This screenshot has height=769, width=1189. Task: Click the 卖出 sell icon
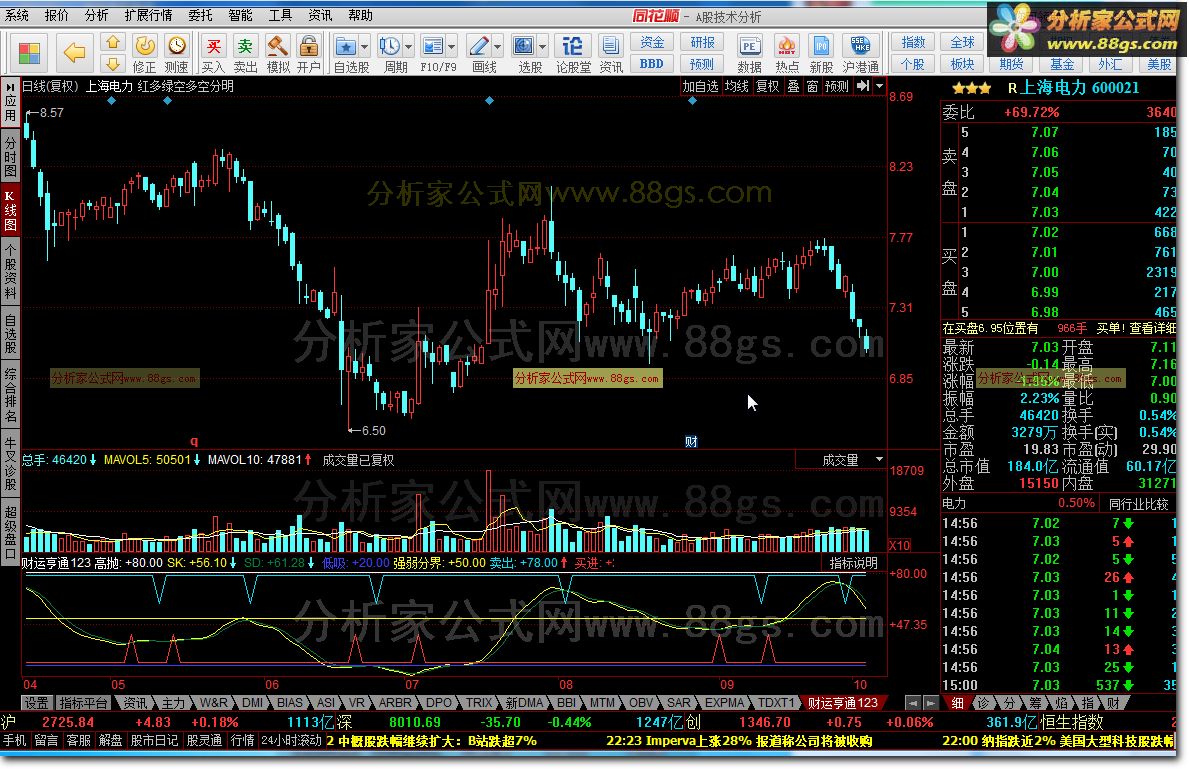tap(245, 54)
